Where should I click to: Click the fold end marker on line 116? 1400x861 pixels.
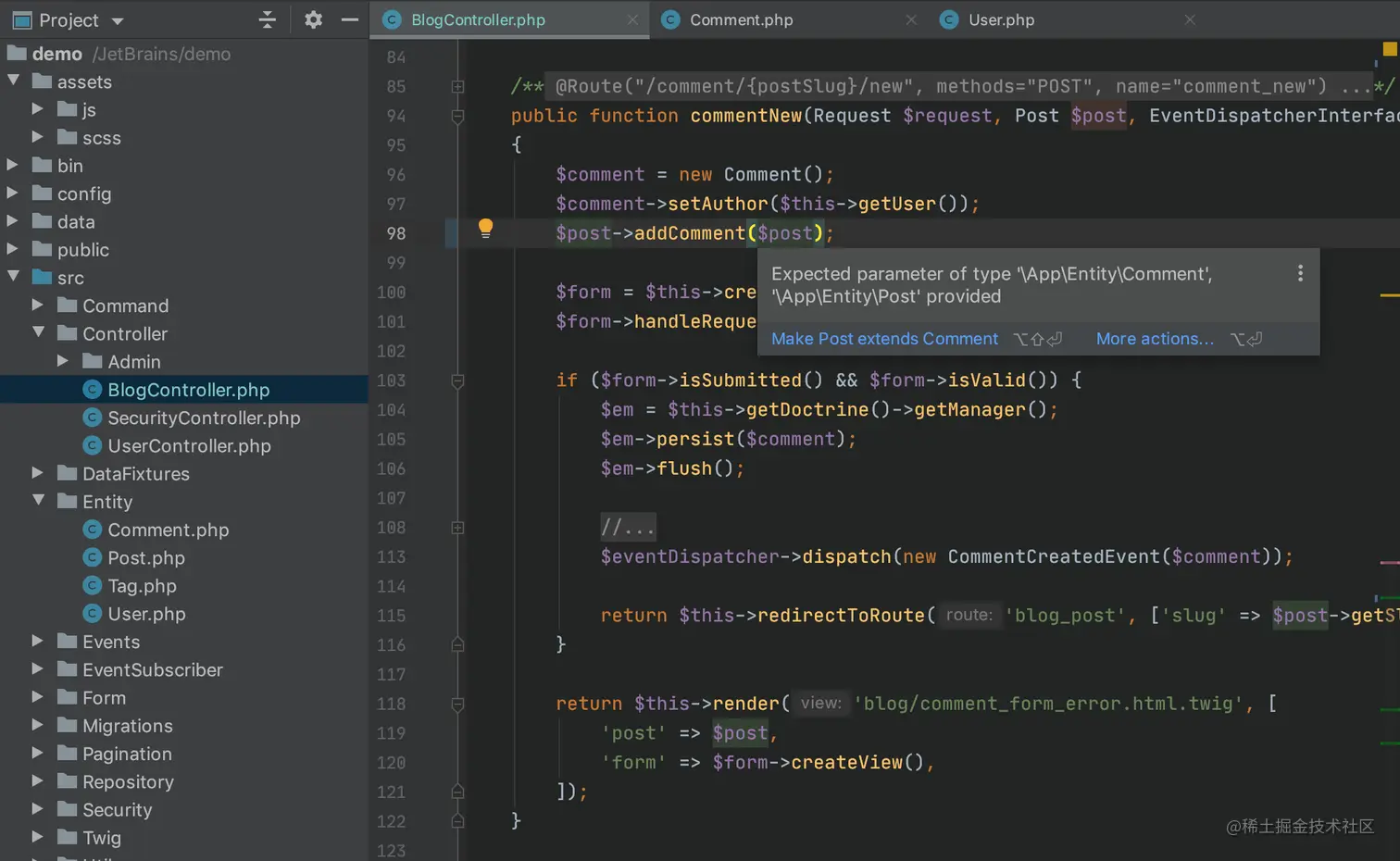pyautogui.click(x=457, y=644)
